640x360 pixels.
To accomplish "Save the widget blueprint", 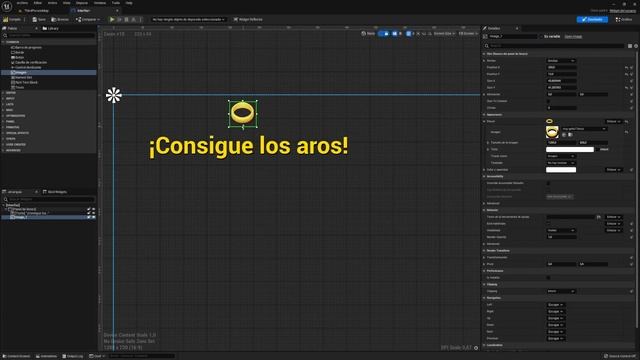I will click(39, 19).
